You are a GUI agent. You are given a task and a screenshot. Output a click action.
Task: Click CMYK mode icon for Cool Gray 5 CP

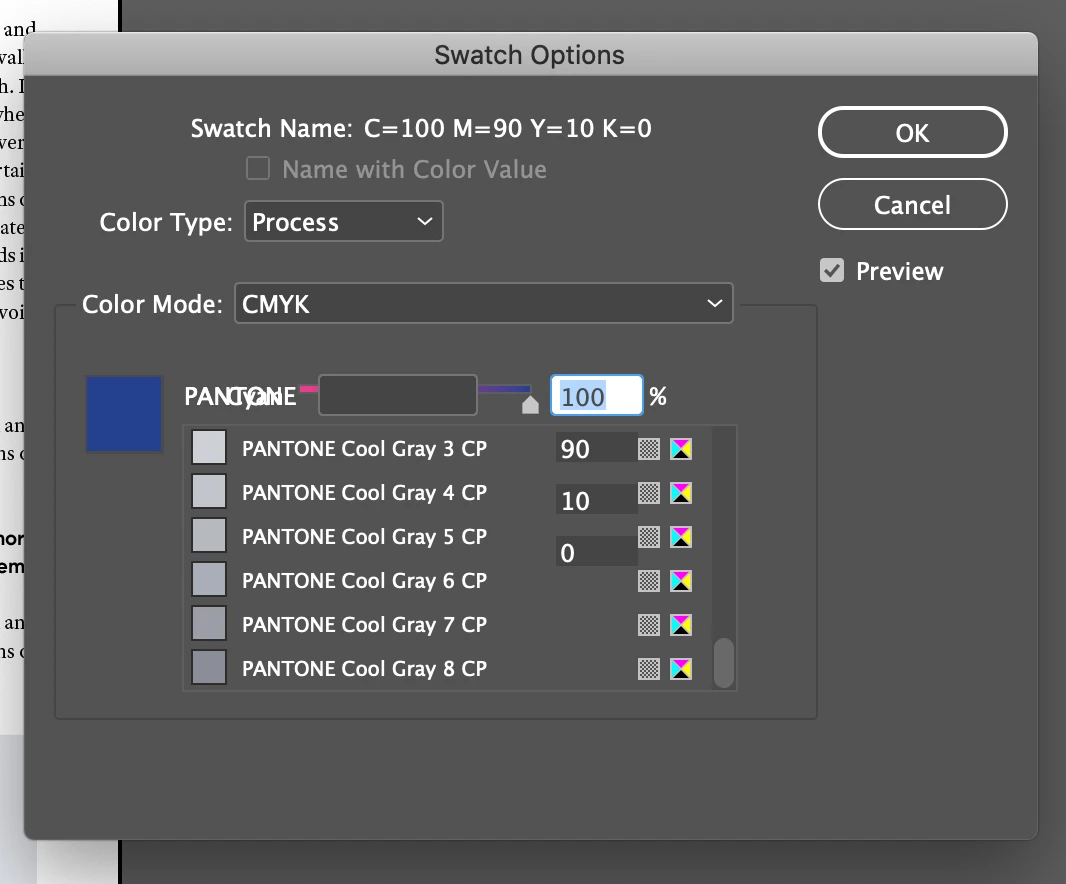[x=681, y=537]
